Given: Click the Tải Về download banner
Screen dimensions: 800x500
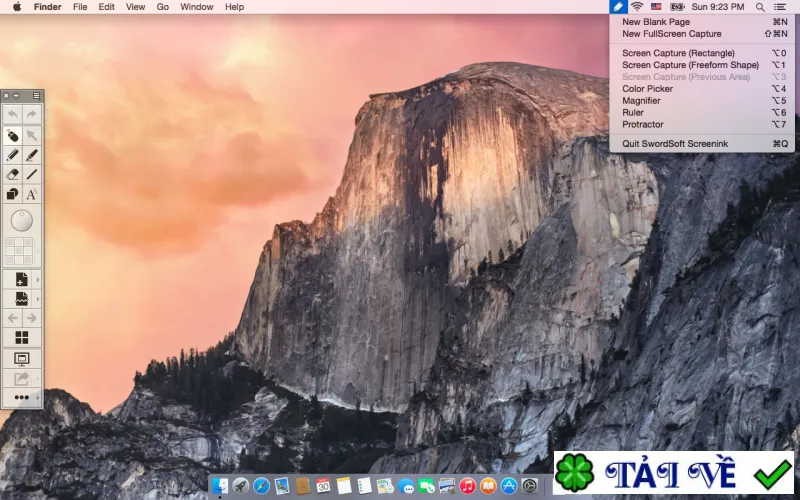Looking at the screenshot, I should point(674,472).
